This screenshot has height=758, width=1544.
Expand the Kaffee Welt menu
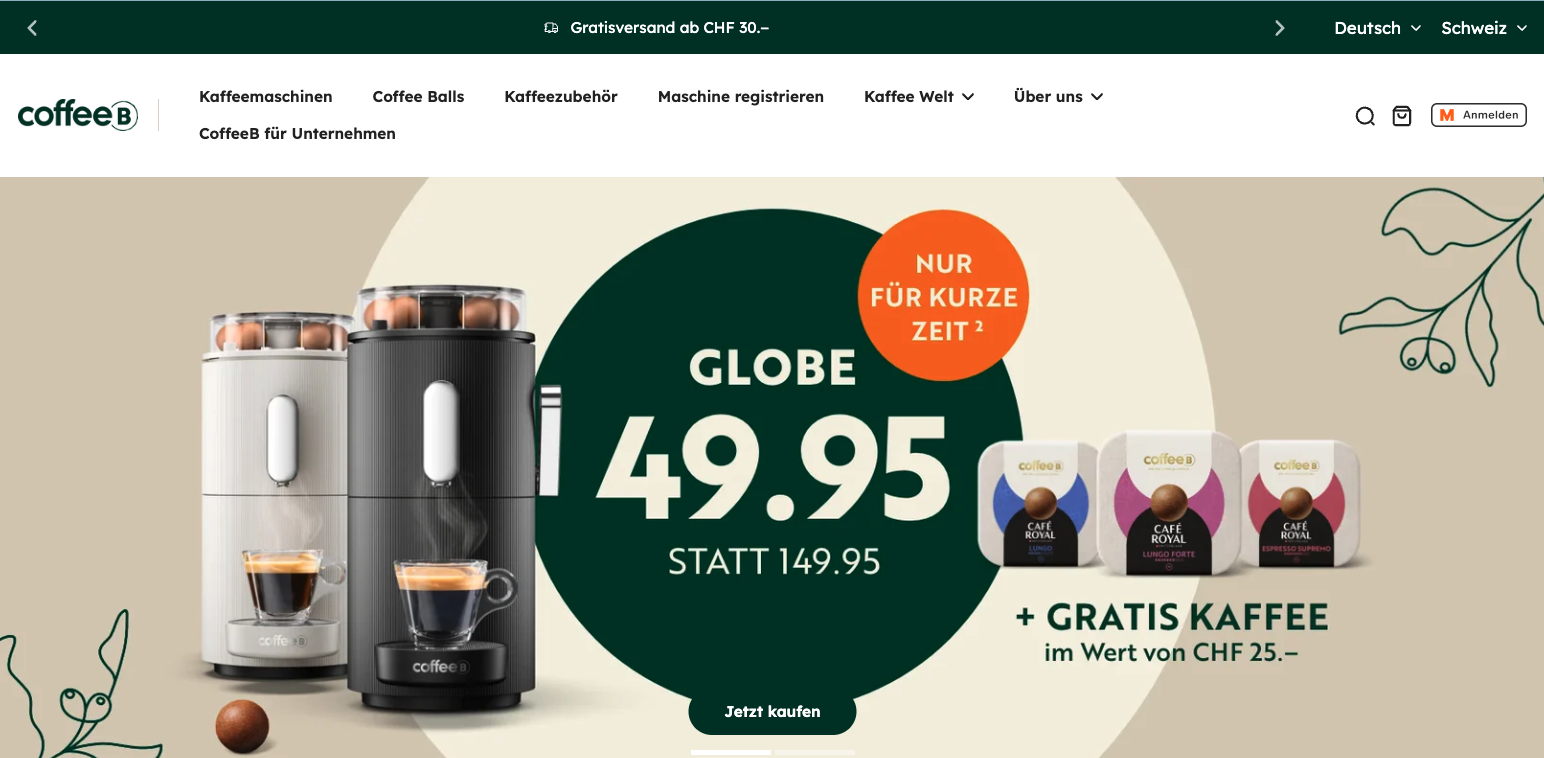919,97
